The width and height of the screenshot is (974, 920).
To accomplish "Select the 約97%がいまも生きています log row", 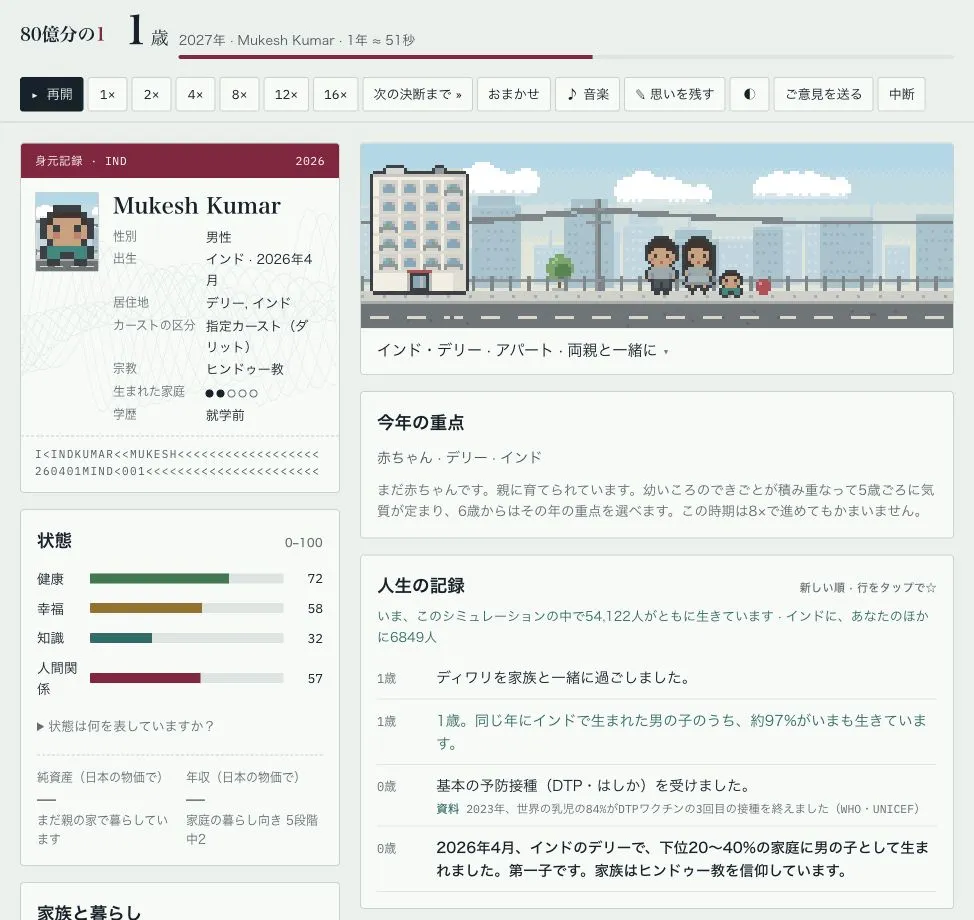I will (x=656, y=732).
